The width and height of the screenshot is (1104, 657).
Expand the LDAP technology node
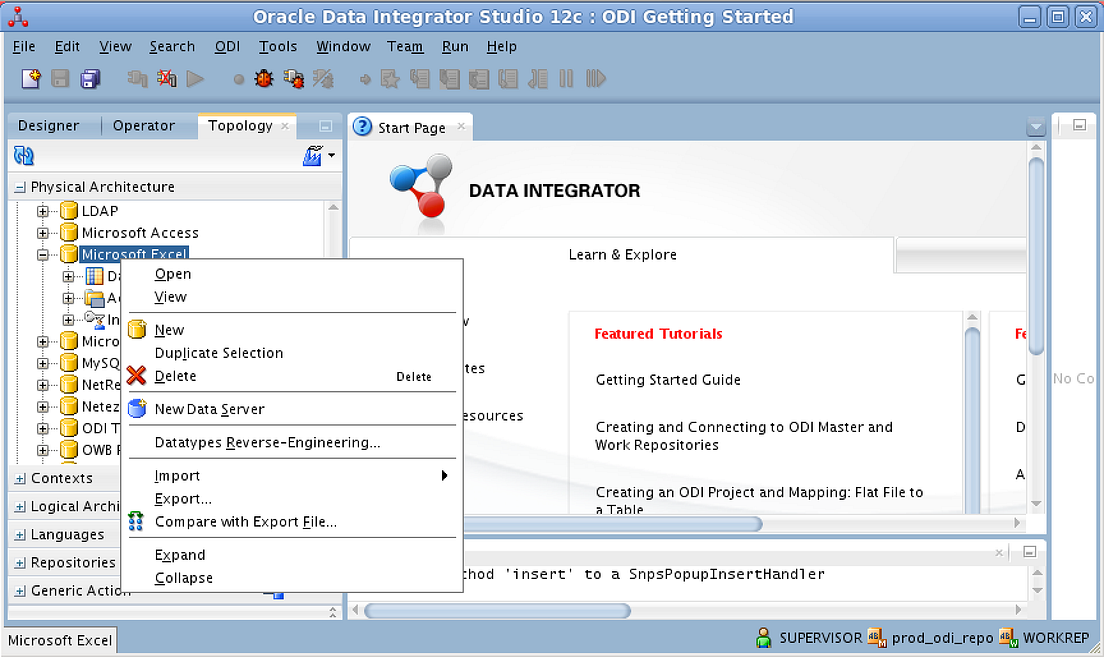[42, 211]
